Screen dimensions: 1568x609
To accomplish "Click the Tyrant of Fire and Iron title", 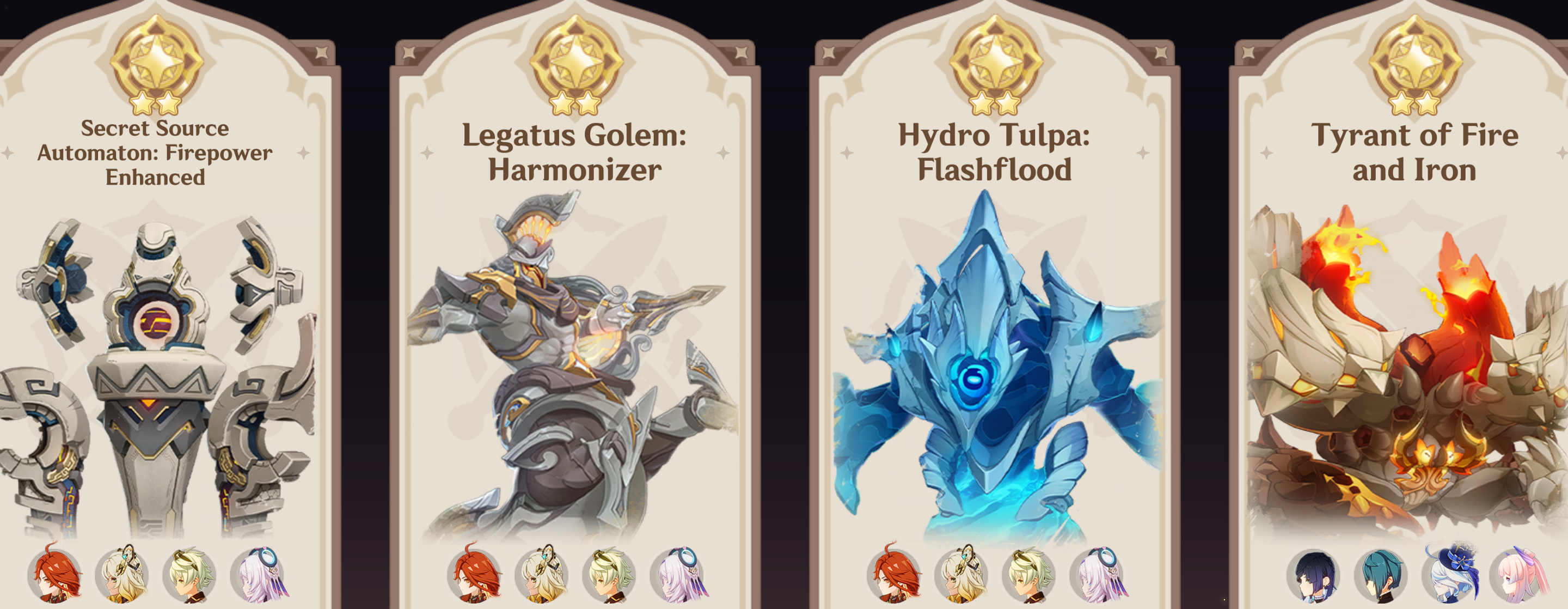I will tap(1414, 151).
